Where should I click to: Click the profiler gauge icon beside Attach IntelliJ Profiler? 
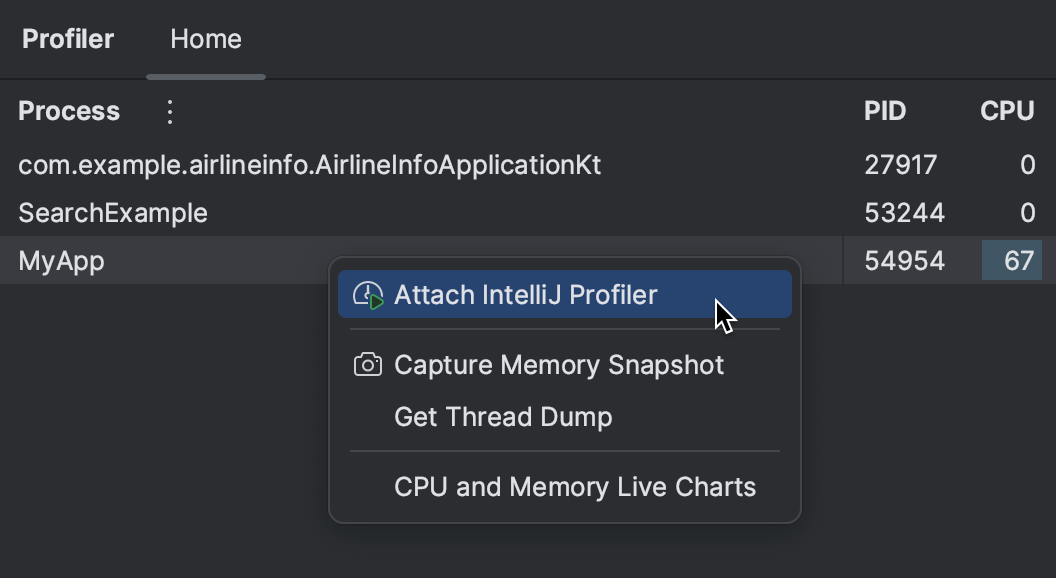tap(368, 294)
